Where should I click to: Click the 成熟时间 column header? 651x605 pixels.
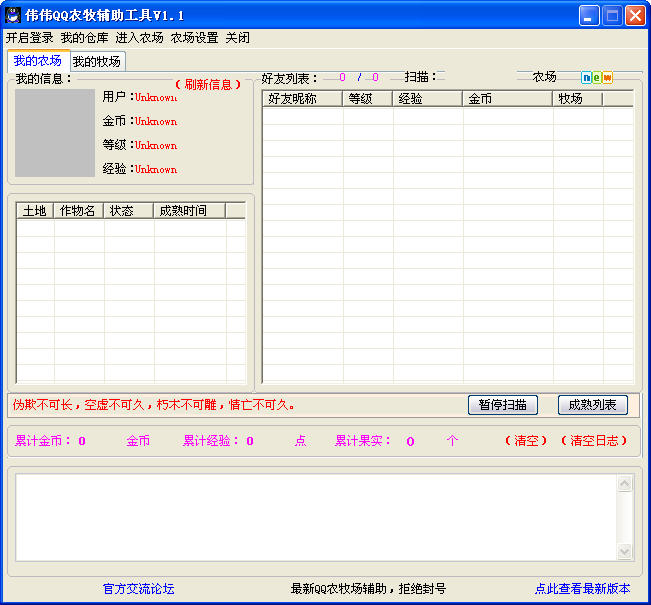(190, 211)
